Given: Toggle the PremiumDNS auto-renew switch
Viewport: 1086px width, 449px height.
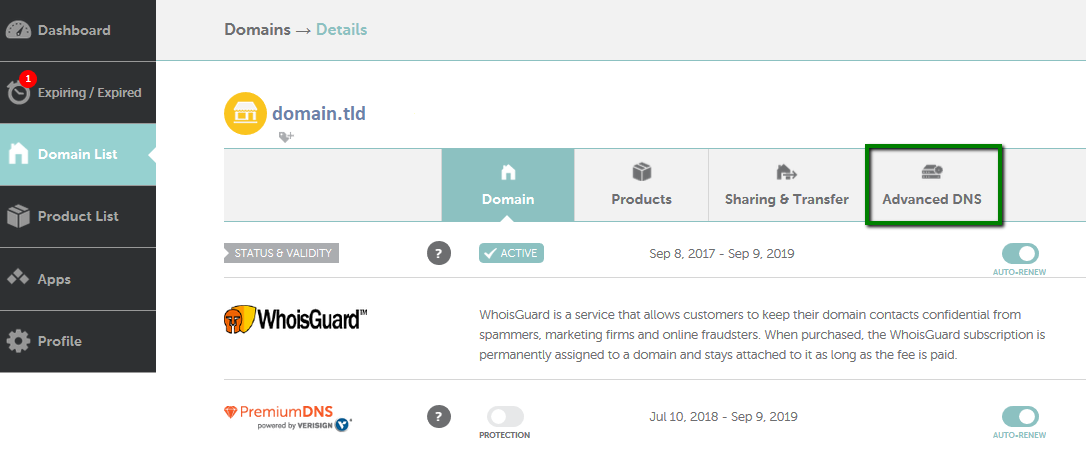Looking at the screenshot, I should pyautogui.click(x=1020, y=416).
